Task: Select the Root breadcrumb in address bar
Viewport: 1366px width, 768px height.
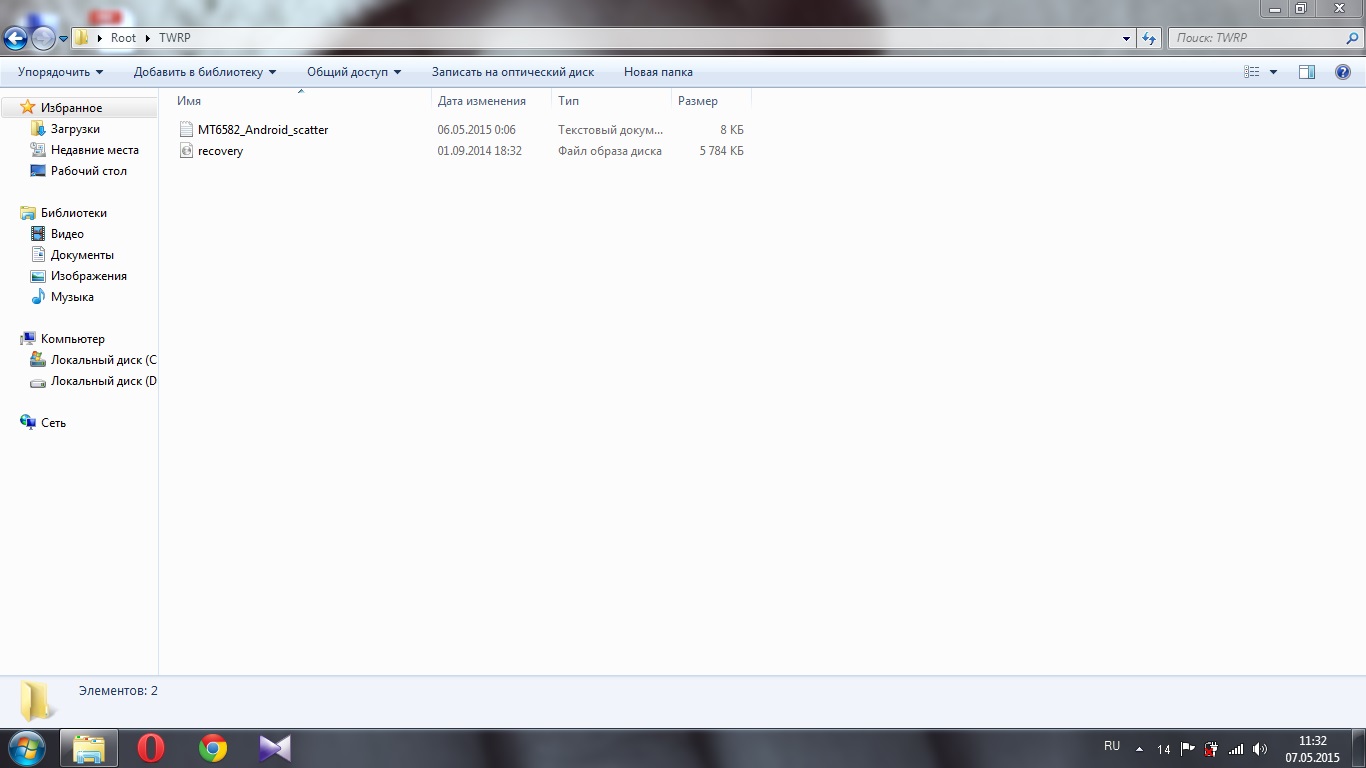Action: [x=123, y=38]
